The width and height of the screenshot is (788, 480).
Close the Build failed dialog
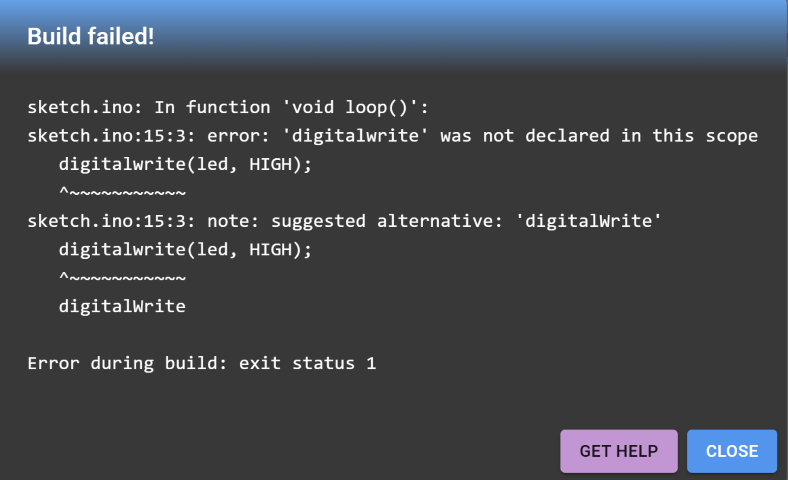tap(732, 451)
